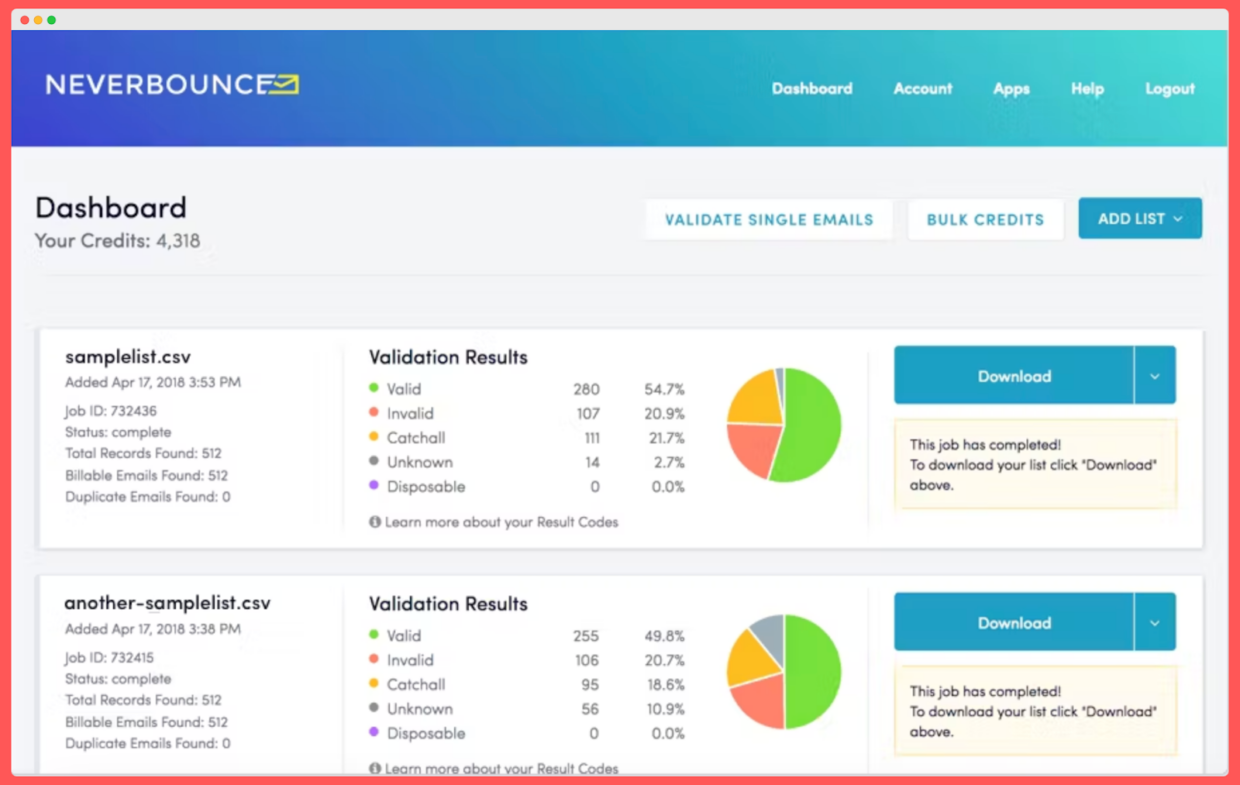Click the purple Disposable dot in another-samplelist.csv results

374,732
